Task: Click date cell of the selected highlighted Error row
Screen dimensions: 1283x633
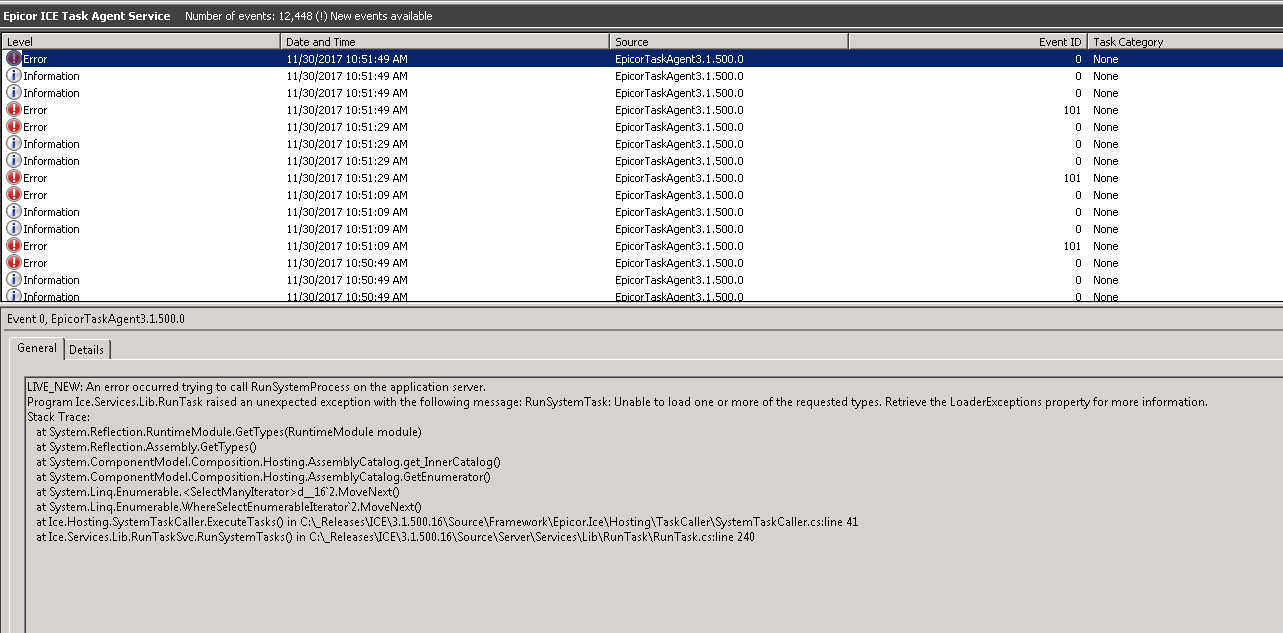Action: click(x=347, y=59)
